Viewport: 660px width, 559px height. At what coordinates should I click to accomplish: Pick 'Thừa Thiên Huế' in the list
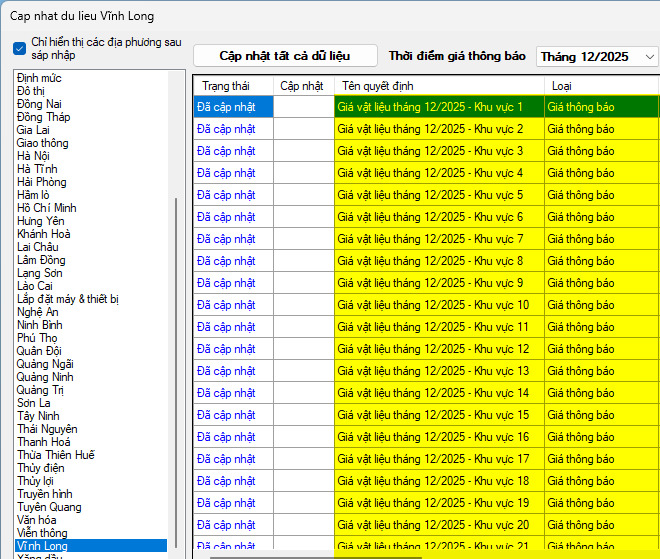[x=56, y=455]
